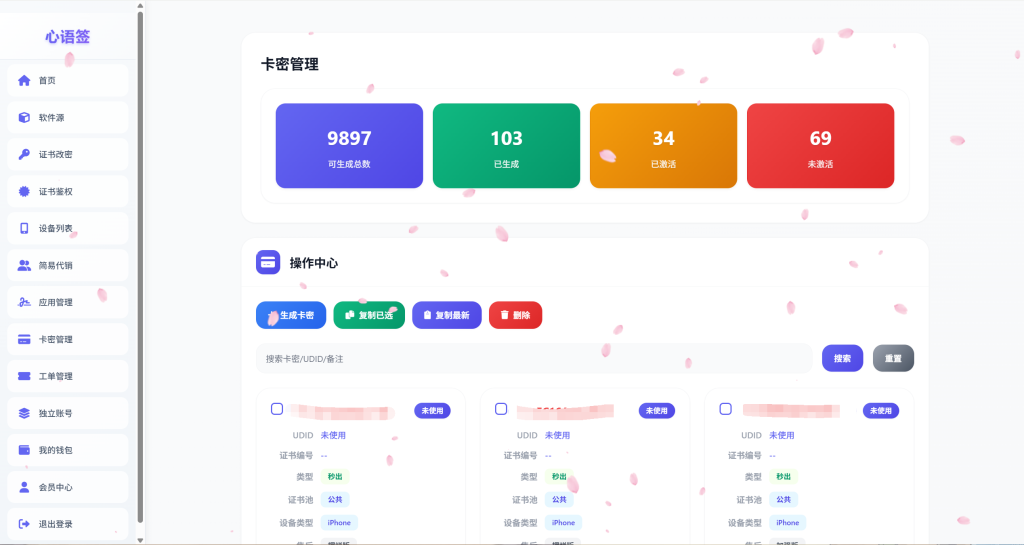Click the ticket icon beside 工单管理
The height and width of the screenshot is (545, 1024).
24,376
